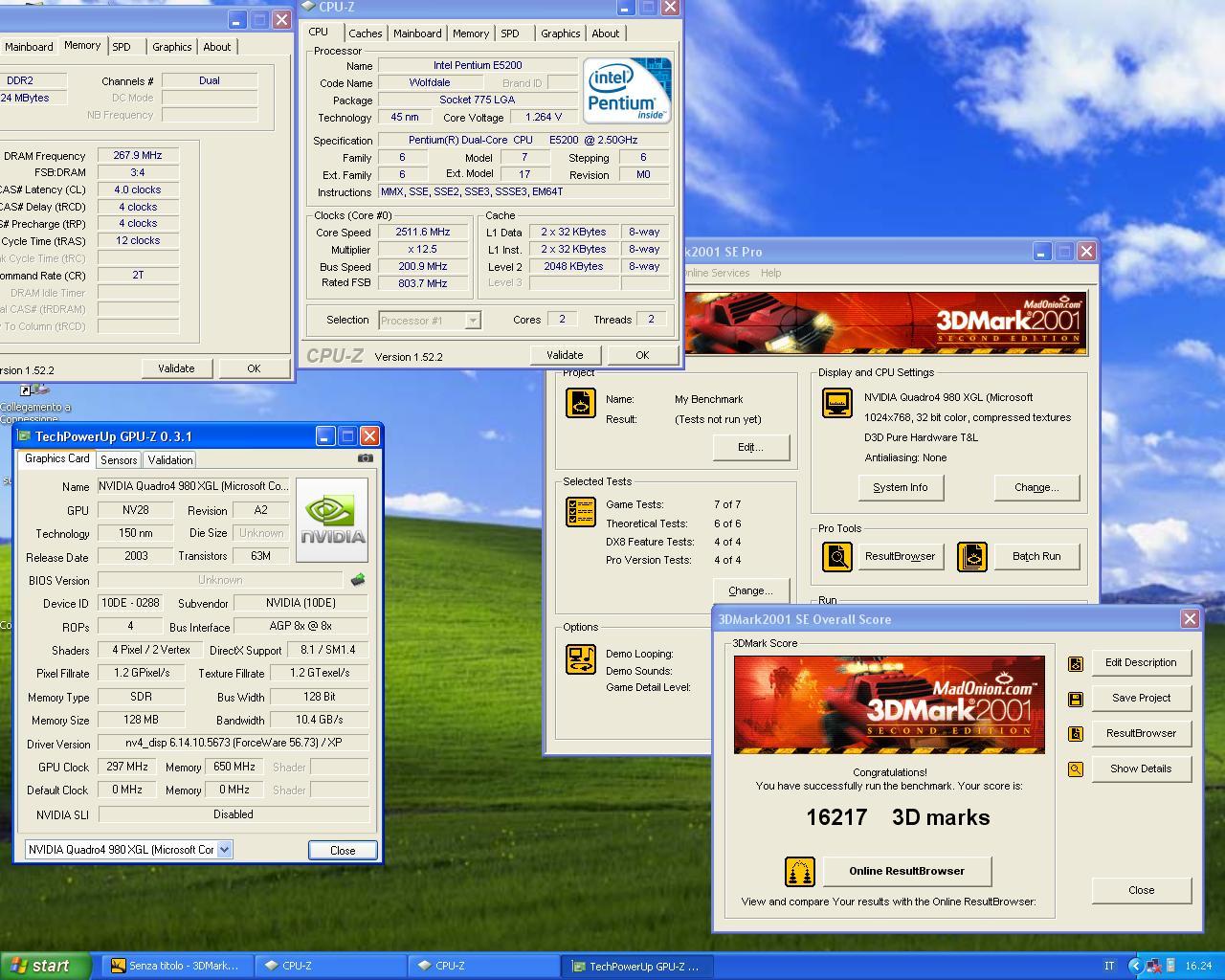Open the Windows Start menu
This screenshot has height=980, width=1225.
pos(46,966)
